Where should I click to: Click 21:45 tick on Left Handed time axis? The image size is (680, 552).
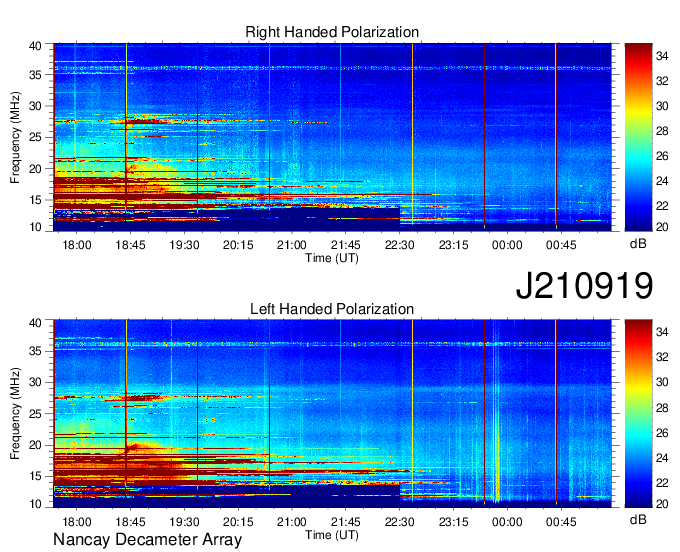346,522
